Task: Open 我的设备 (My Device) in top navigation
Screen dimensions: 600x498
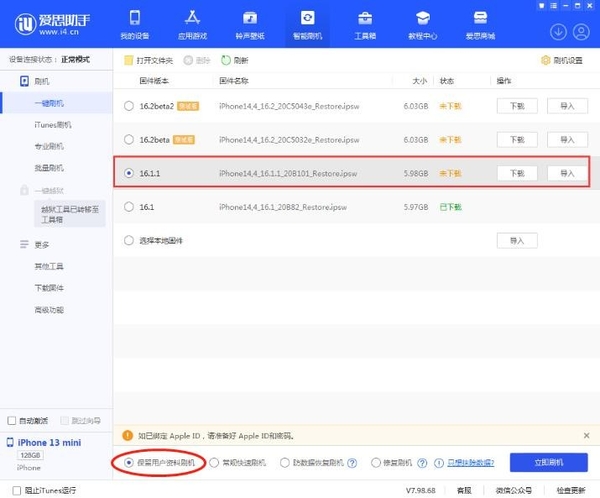Action: coord(134,24)
